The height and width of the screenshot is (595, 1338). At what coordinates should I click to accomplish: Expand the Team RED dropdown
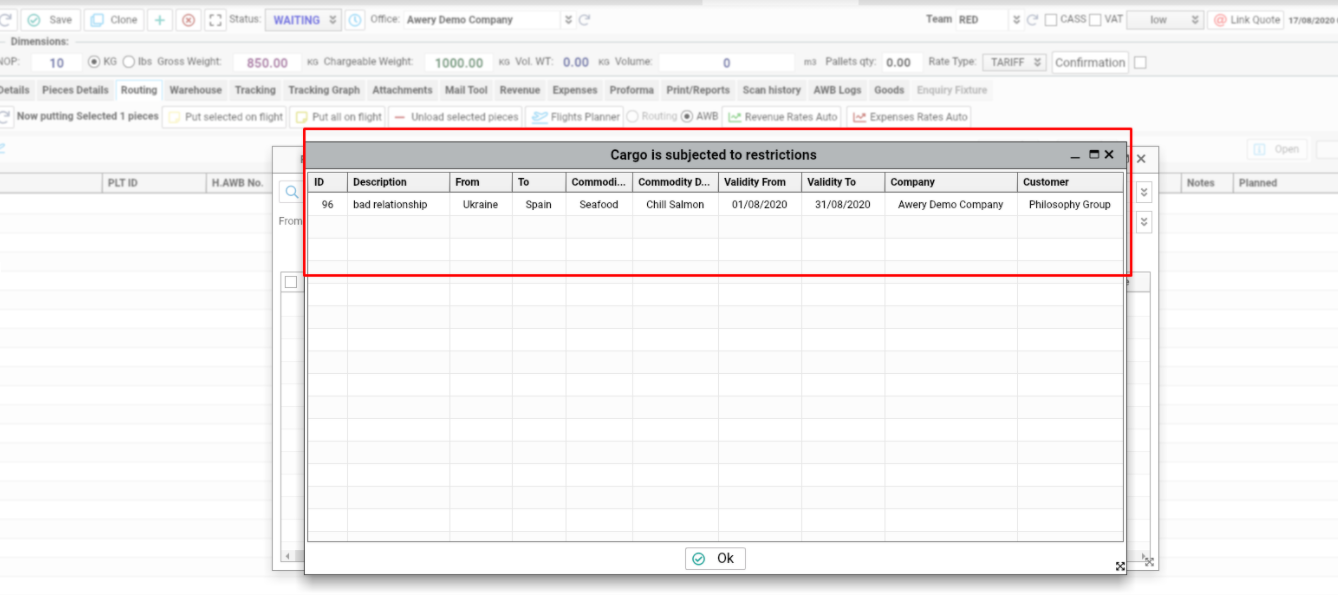(x=1016, y=20)
